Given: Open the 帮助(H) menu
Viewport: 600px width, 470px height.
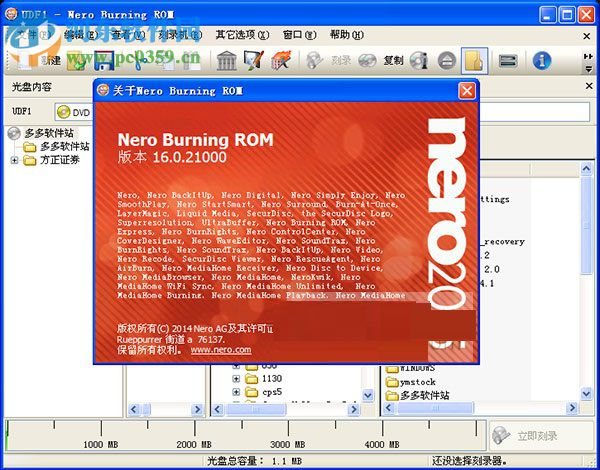Looking at the screenshot, I should click(x=347, y=35).
